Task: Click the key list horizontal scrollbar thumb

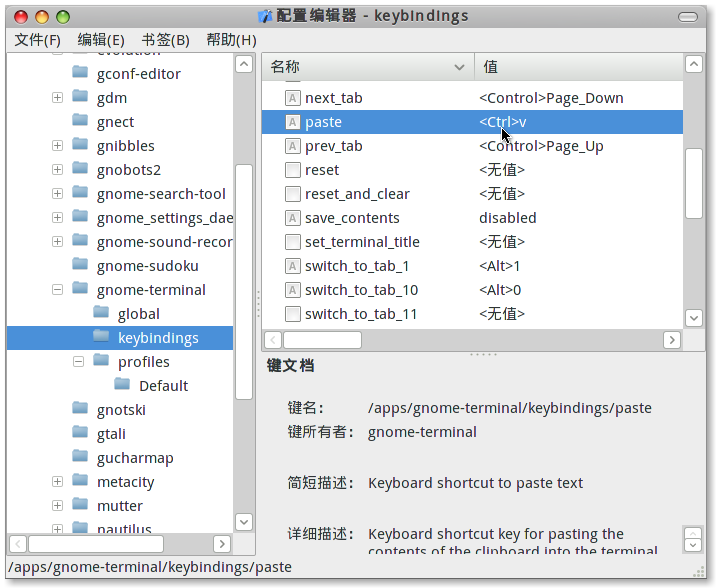Action: pyautogui.click(x=322, y=340)
